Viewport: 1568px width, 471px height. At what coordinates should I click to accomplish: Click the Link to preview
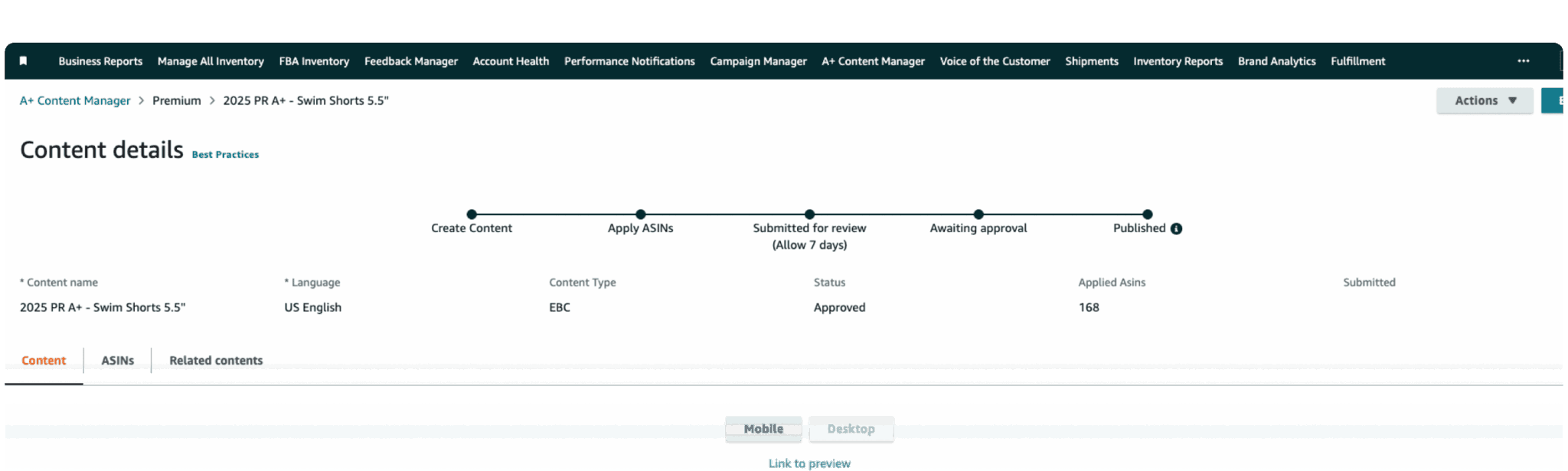coord(809,463)
